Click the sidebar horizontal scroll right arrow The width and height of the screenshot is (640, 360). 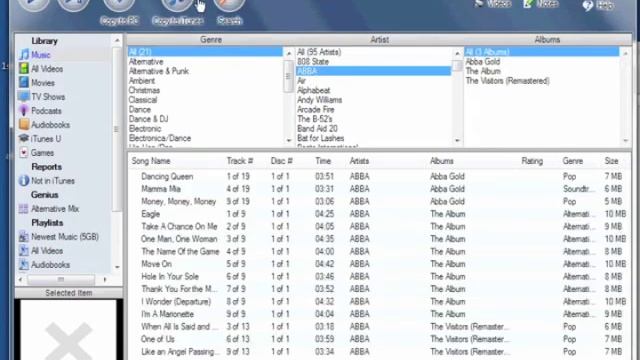click(105, 280)
